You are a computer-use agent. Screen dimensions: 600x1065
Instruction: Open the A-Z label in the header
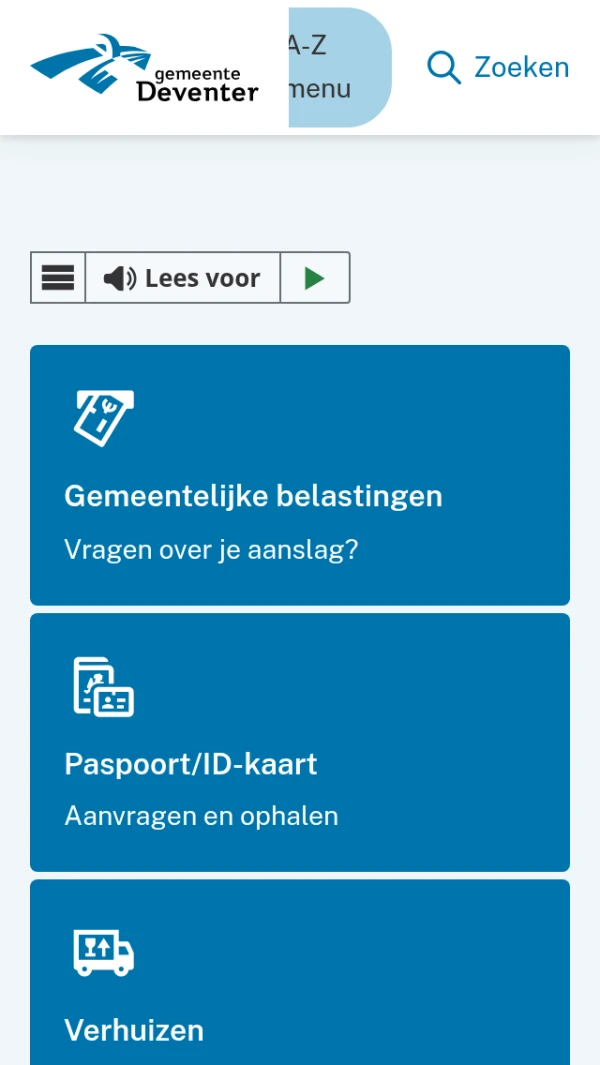(x=307, y=45)
